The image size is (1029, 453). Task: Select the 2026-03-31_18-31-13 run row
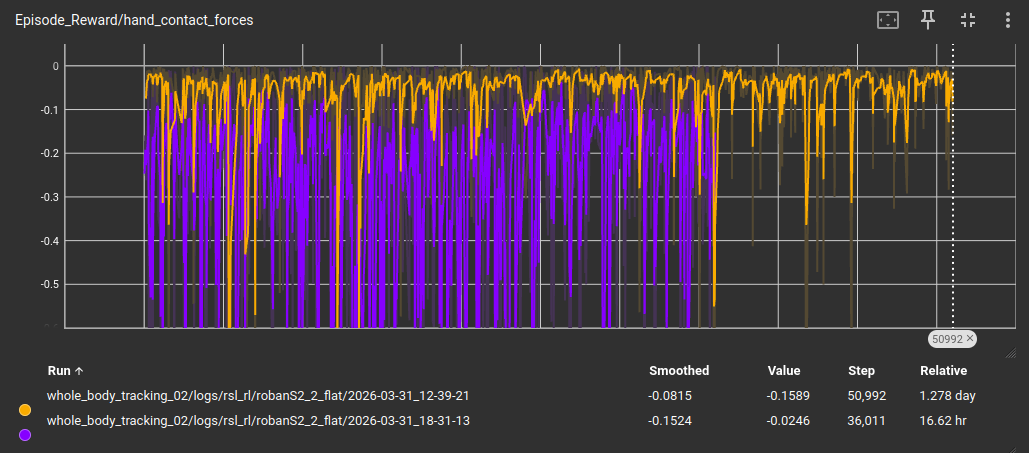click(258, 421)
